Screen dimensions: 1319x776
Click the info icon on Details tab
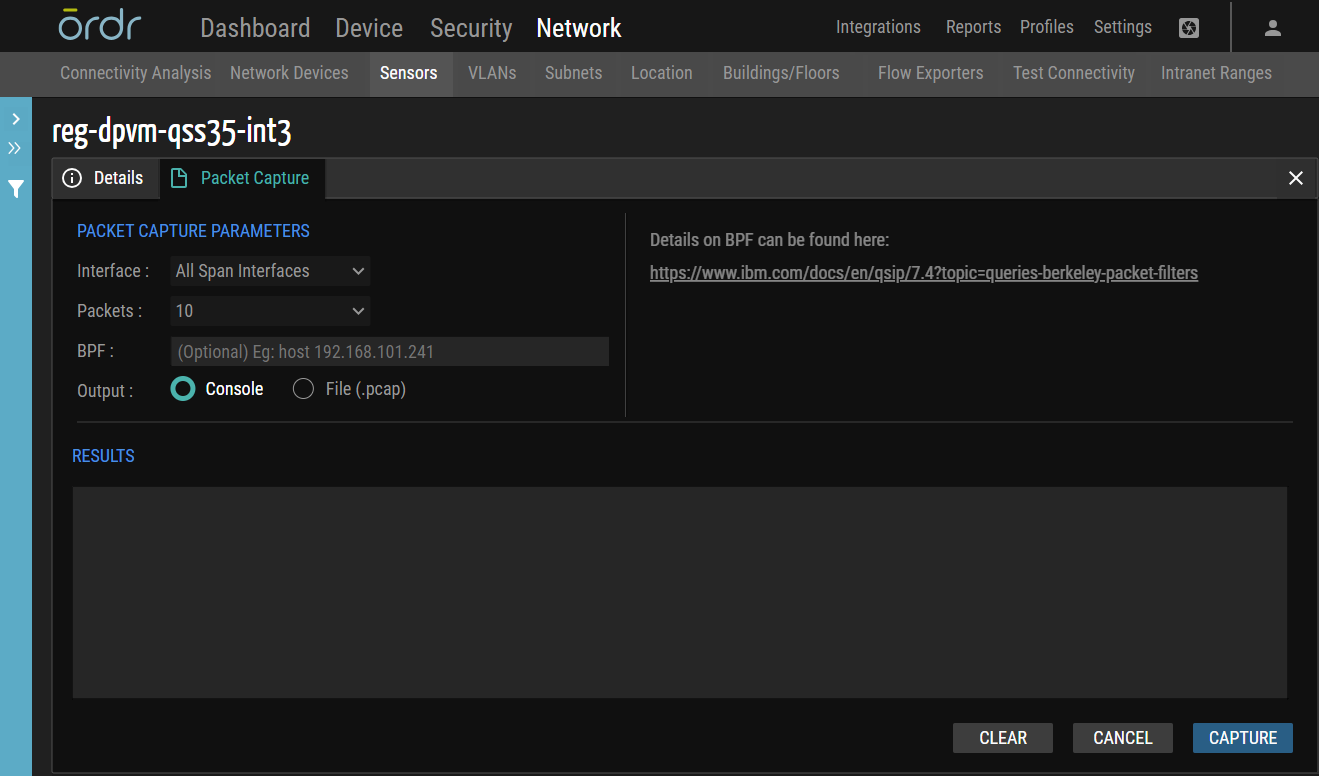pyautogui.click(x=72, y=177)
